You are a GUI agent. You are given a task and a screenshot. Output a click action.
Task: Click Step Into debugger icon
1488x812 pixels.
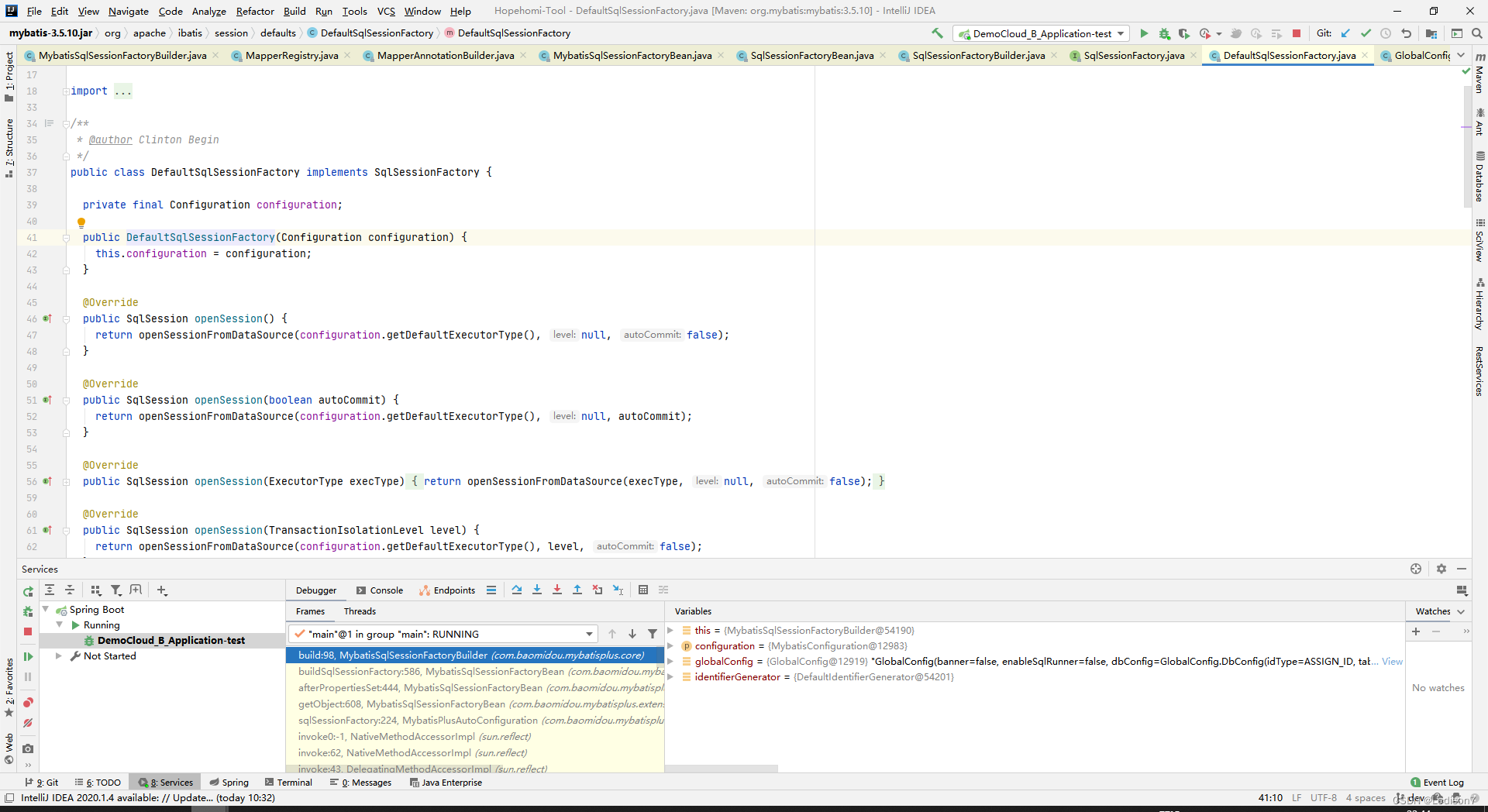tap(537, 590)
